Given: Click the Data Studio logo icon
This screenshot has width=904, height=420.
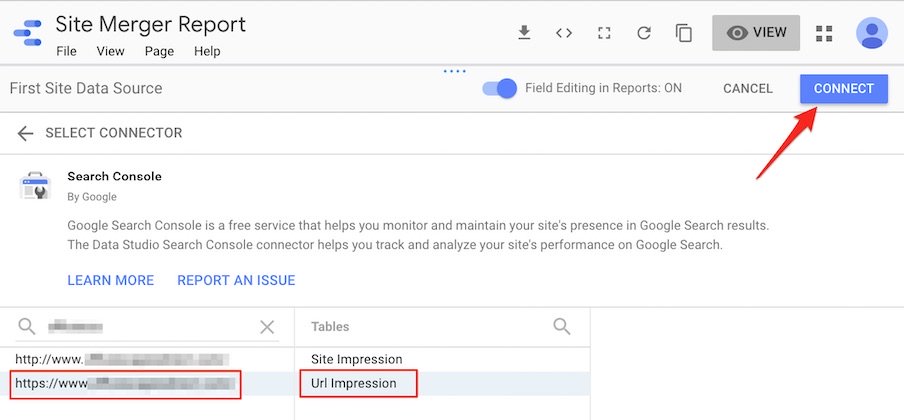Looking at the screenshot, I should coord(28,33).
